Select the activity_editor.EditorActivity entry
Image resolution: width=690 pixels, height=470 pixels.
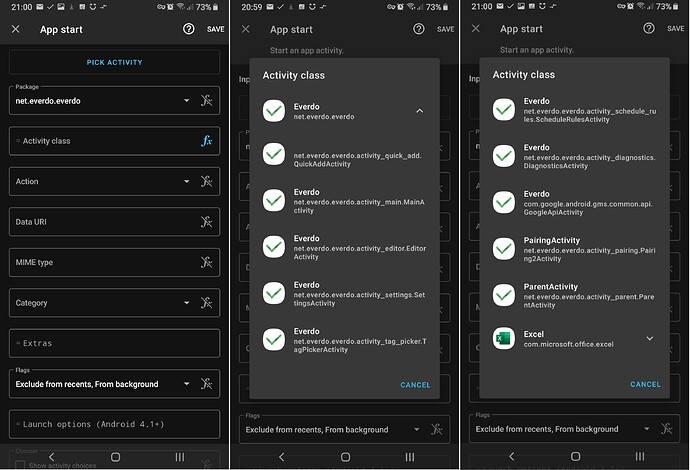[344, 247]
